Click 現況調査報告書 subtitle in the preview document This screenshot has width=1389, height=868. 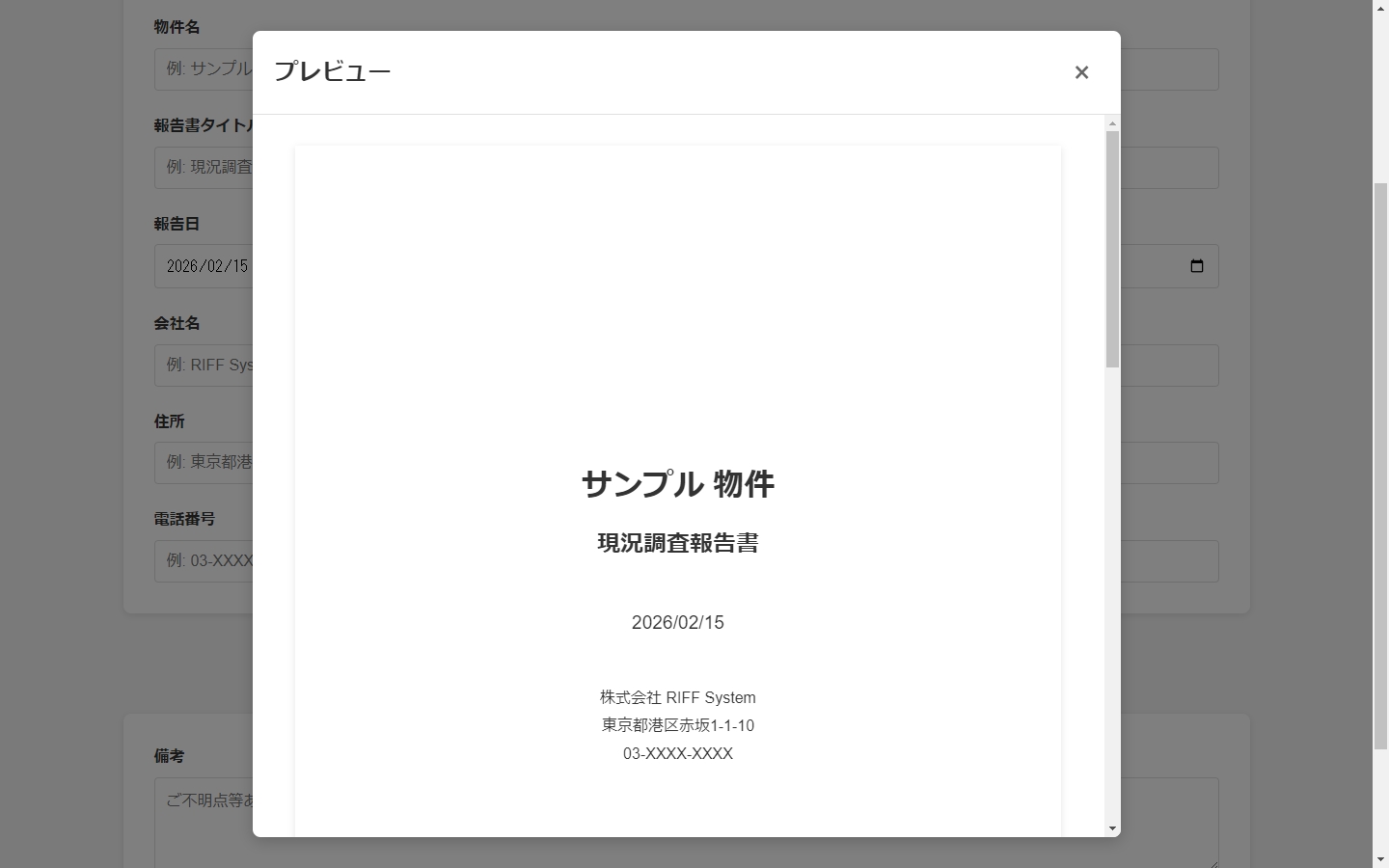[x=677, y=542]
